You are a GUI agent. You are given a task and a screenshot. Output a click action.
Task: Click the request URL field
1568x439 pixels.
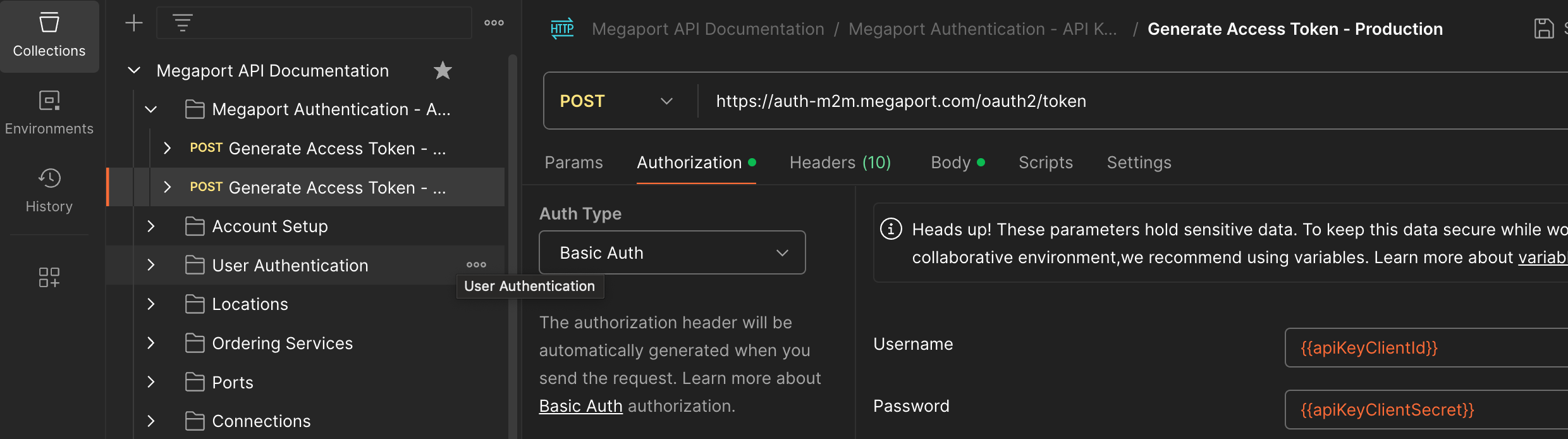click(x=1132, y=101)
